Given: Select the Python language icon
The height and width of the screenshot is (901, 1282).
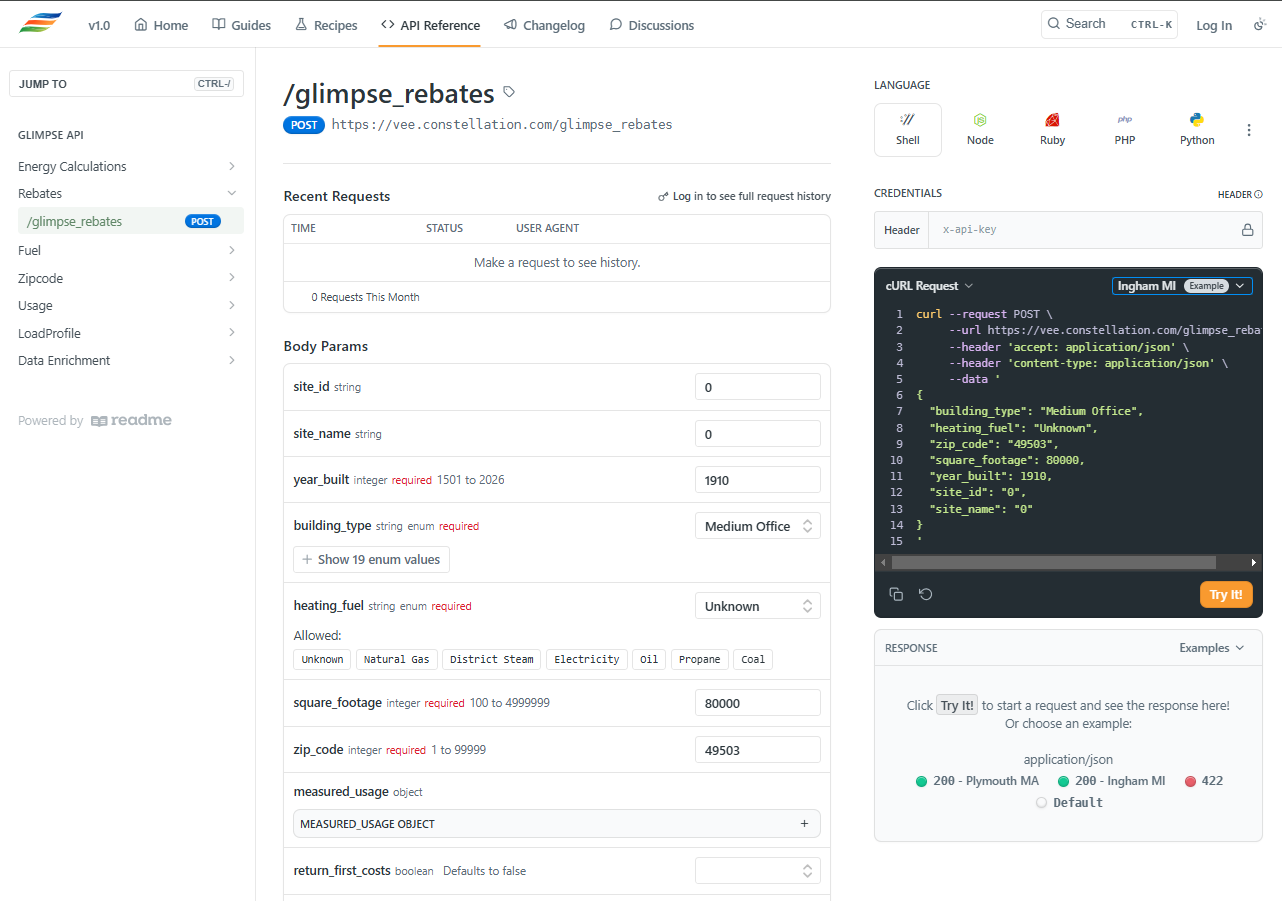Looking at the screenshot, I should pos(1197,130).
